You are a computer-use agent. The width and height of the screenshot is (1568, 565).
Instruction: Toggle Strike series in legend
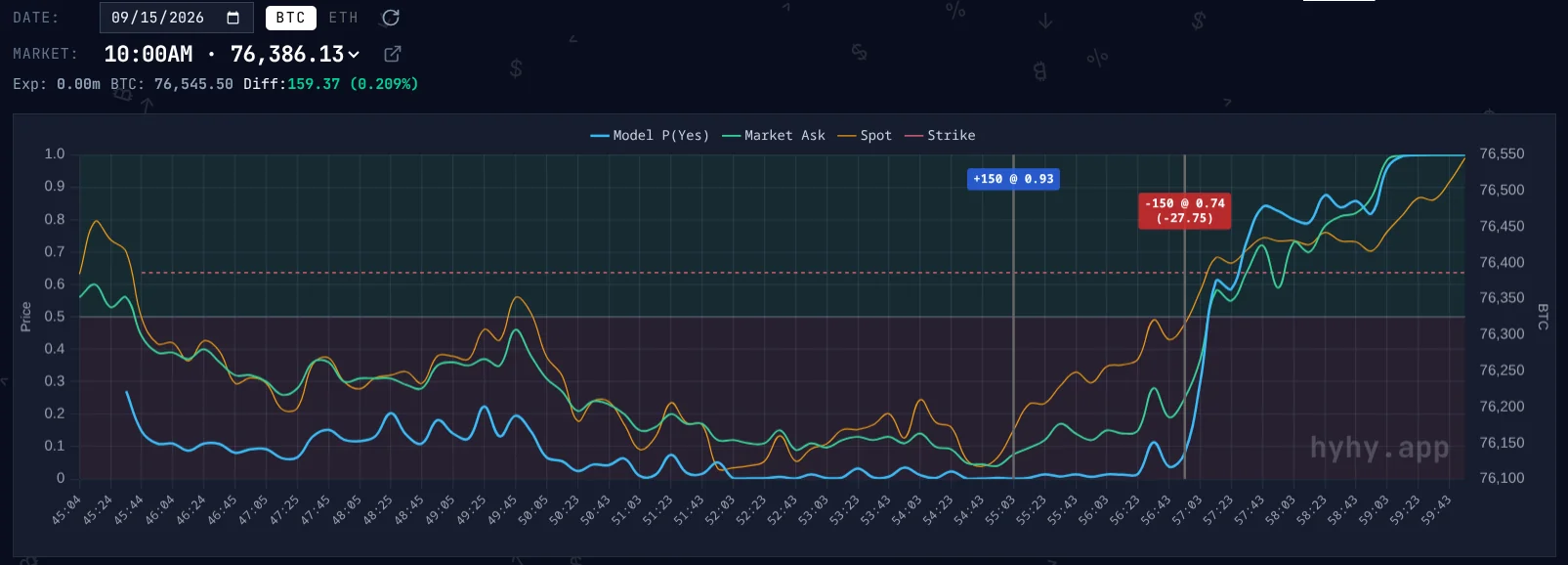(940, 135)
